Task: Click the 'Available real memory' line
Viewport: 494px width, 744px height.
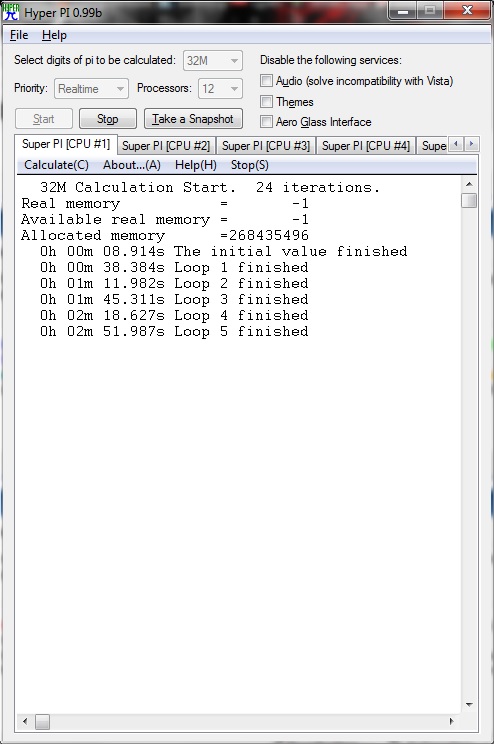Action: (165, 220)
